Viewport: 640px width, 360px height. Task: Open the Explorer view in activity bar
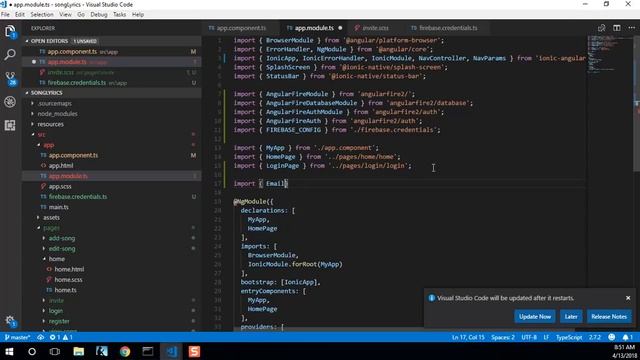[10, 31]
